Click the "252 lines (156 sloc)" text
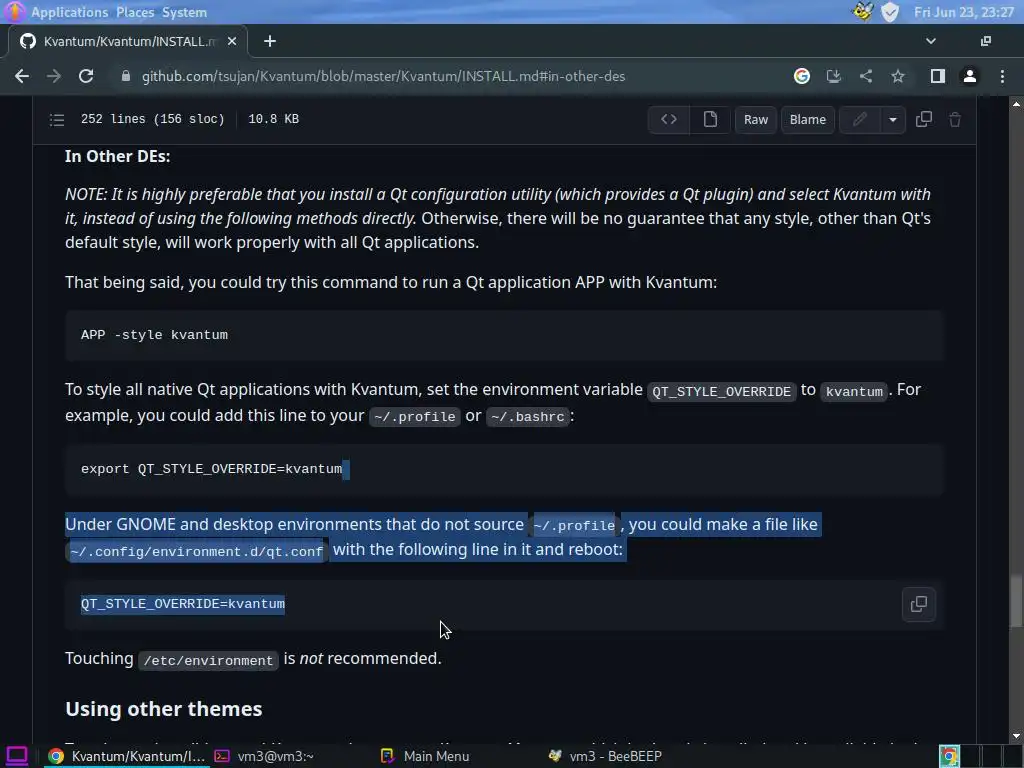Image resolution: width=1024 pixels, height=768 pixels. (x=153, y=119)
